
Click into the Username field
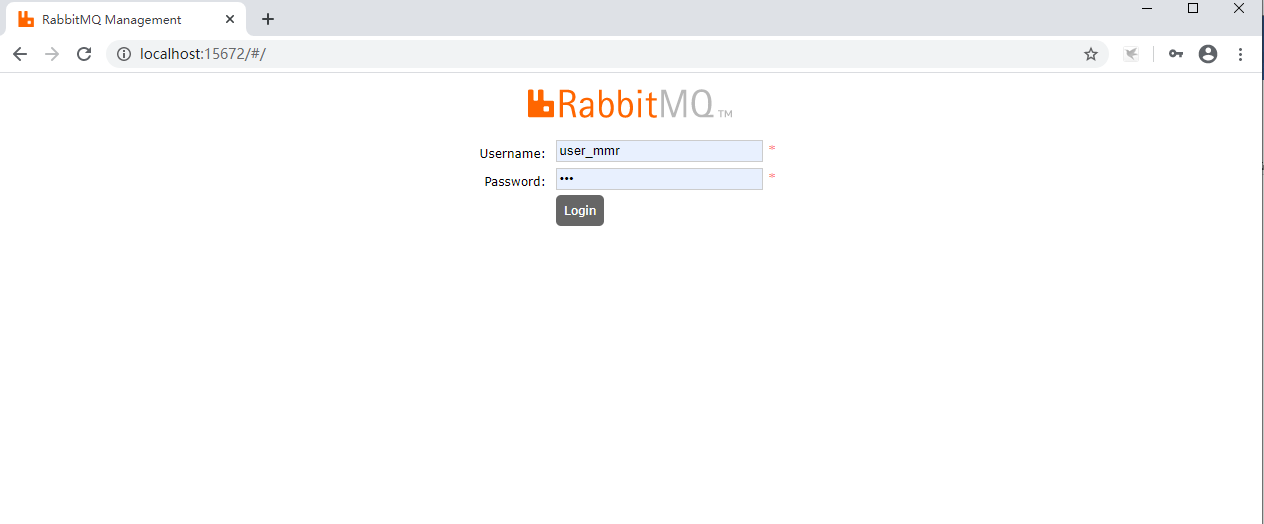[x=659, y=151]
